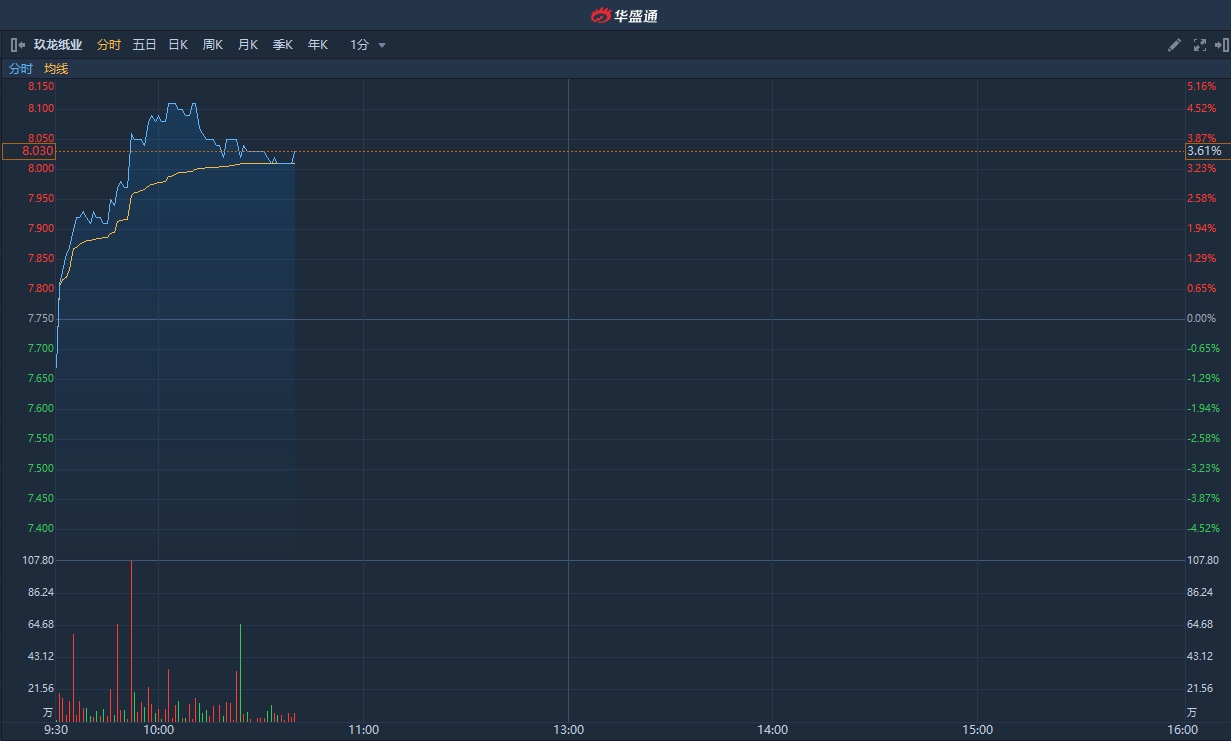Click the 8.030 current price label
The width and height of the screenshot is (1231, 741).
coord(30,151)
